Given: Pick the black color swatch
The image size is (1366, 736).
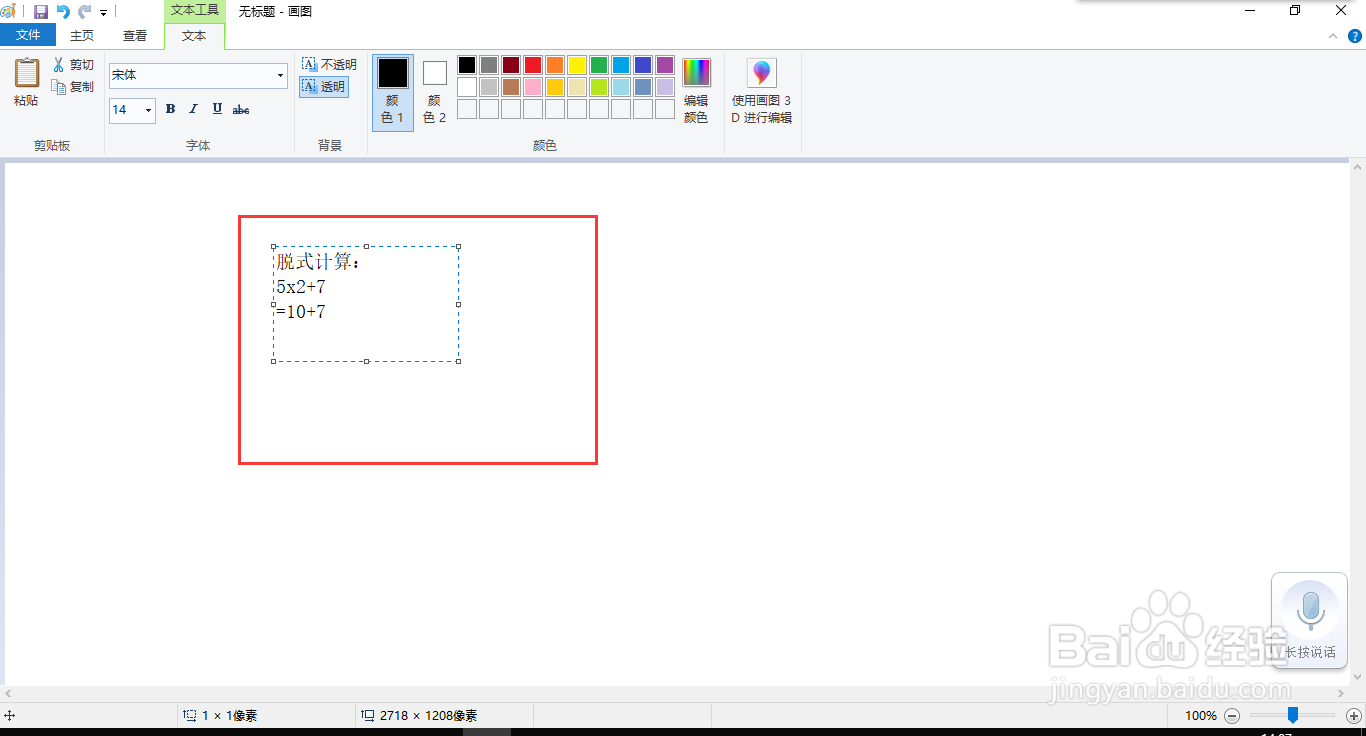Looking at the screenshot, I should click(467, 65).
